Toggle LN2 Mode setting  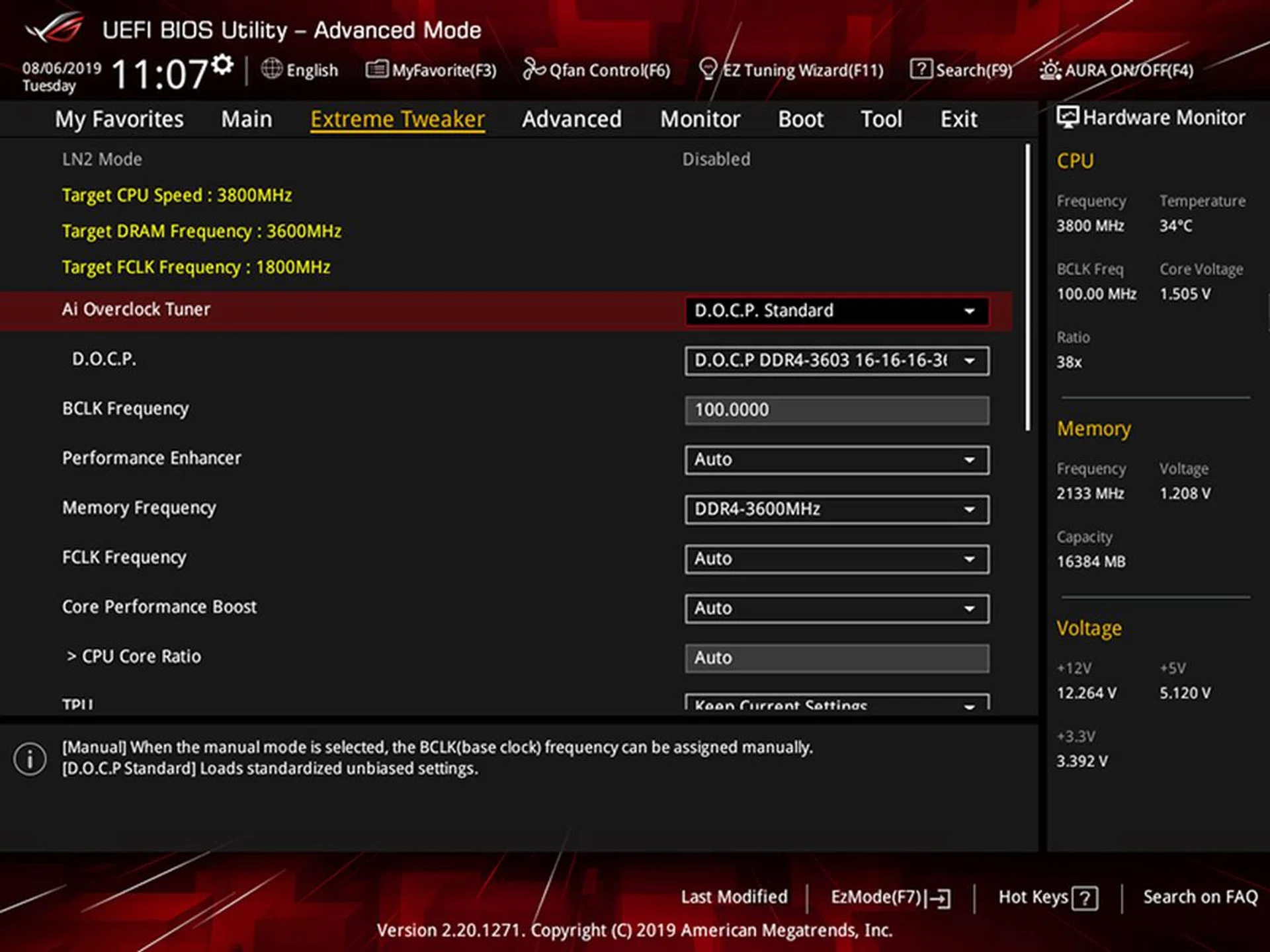[x=716, y=159]
